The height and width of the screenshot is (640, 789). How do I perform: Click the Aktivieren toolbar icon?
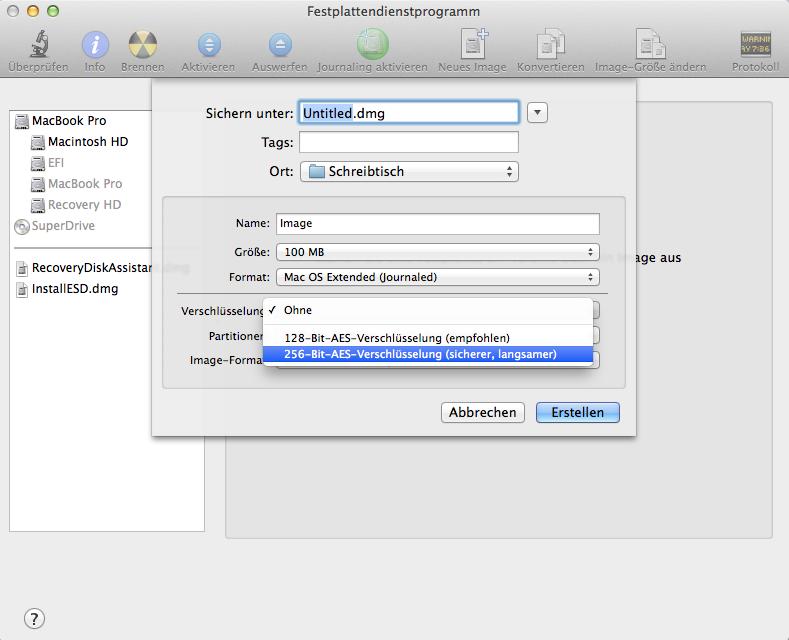pyautogui.click(x=209, y=45)
